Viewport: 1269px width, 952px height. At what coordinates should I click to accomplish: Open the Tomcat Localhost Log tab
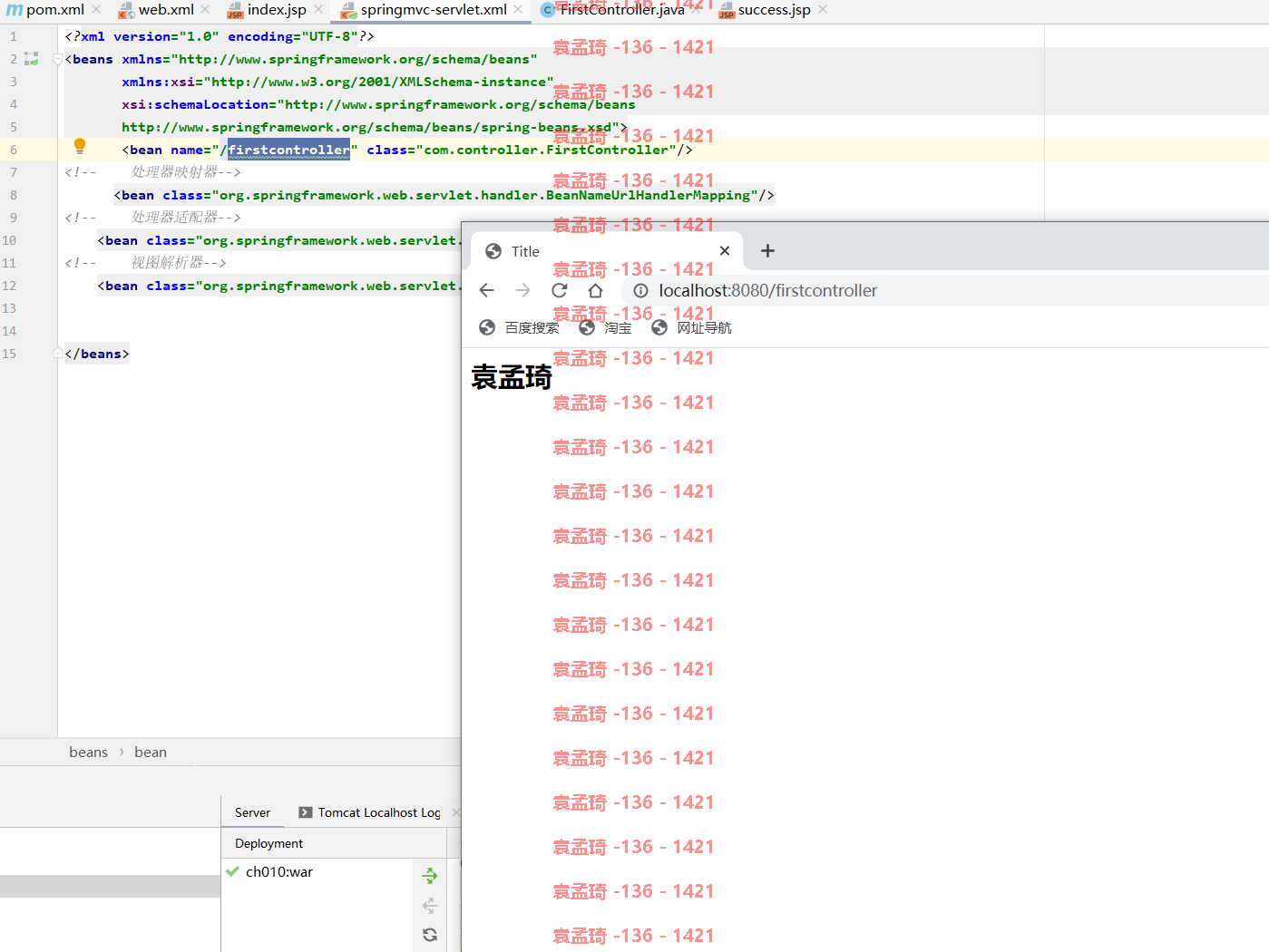[369, 812]
